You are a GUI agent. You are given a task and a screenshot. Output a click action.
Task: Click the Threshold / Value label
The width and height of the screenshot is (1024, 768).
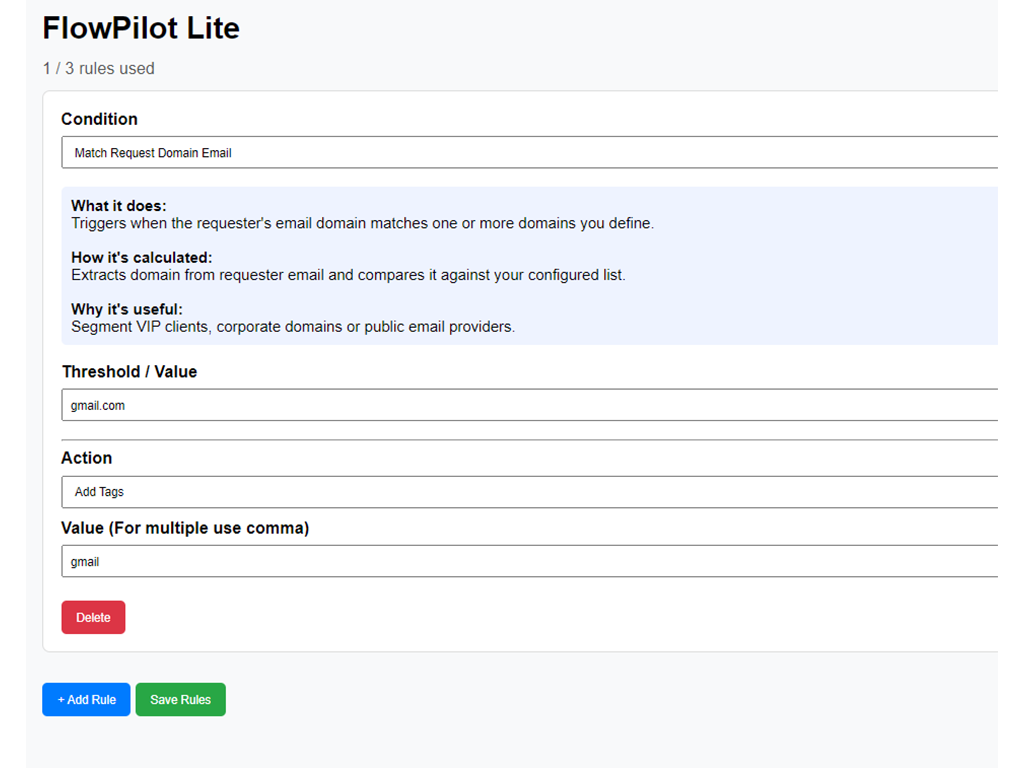130,371
